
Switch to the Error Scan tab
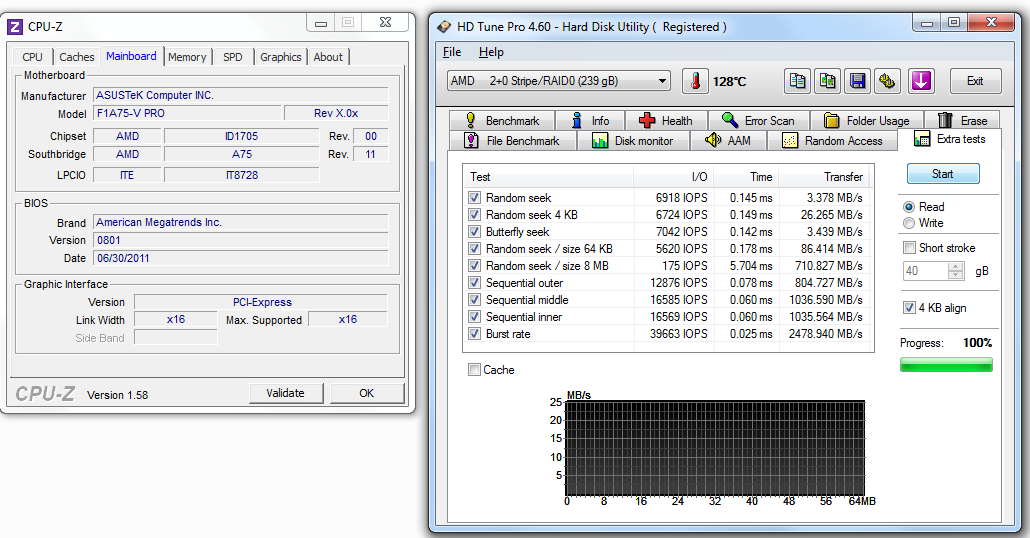click(x=759, y=121)
